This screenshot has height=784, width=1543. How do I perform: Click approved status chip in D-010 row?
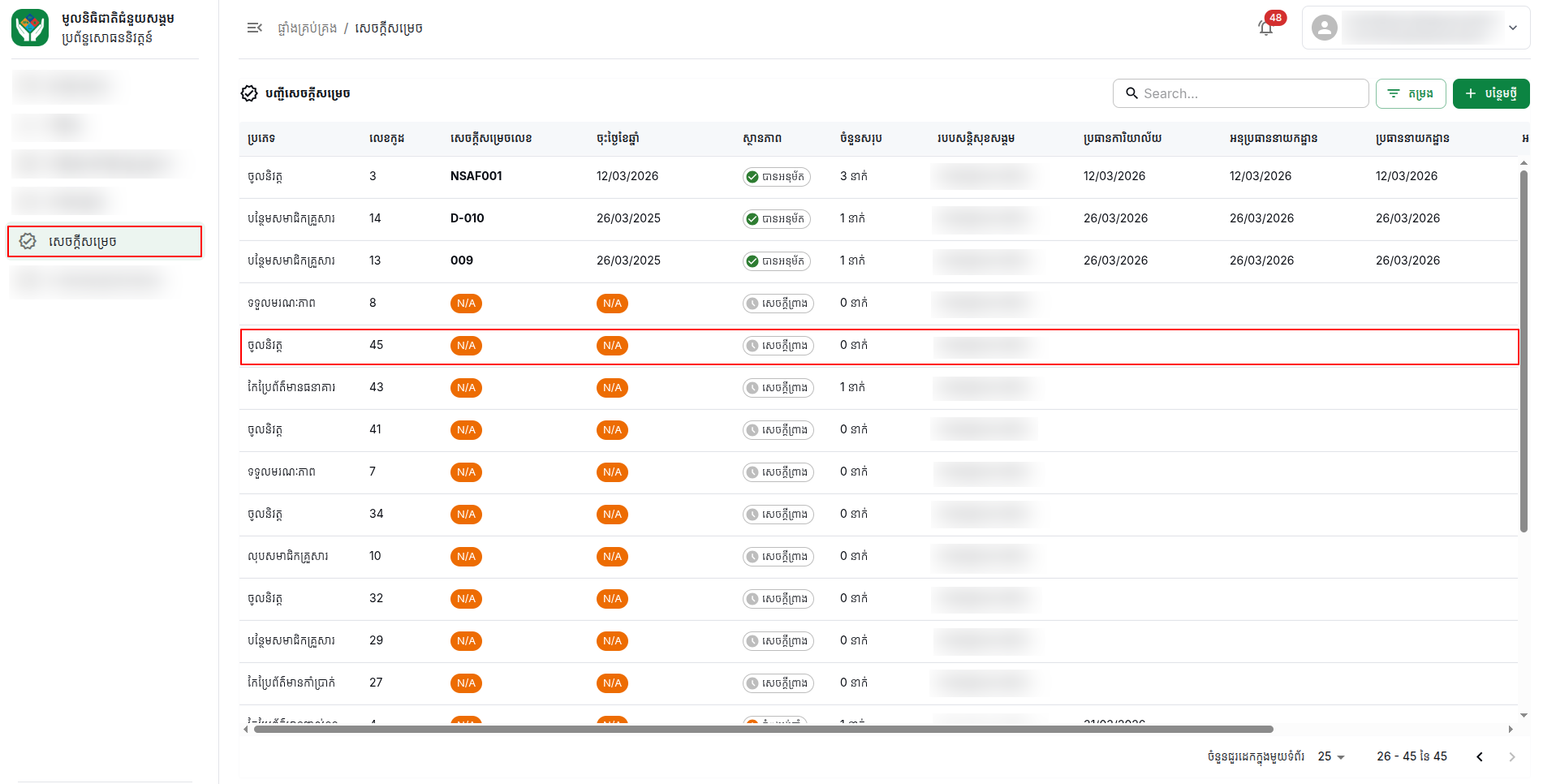pyautogui.click(x=777, y=219)
